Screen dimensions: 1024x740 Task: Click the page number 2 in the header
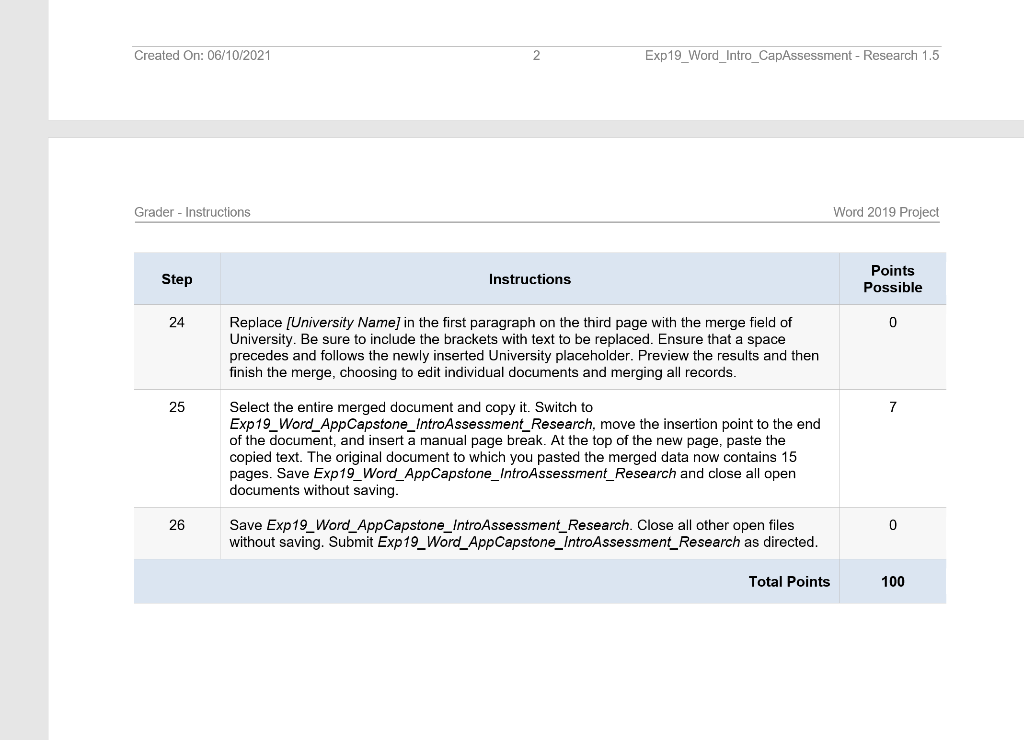536,55
